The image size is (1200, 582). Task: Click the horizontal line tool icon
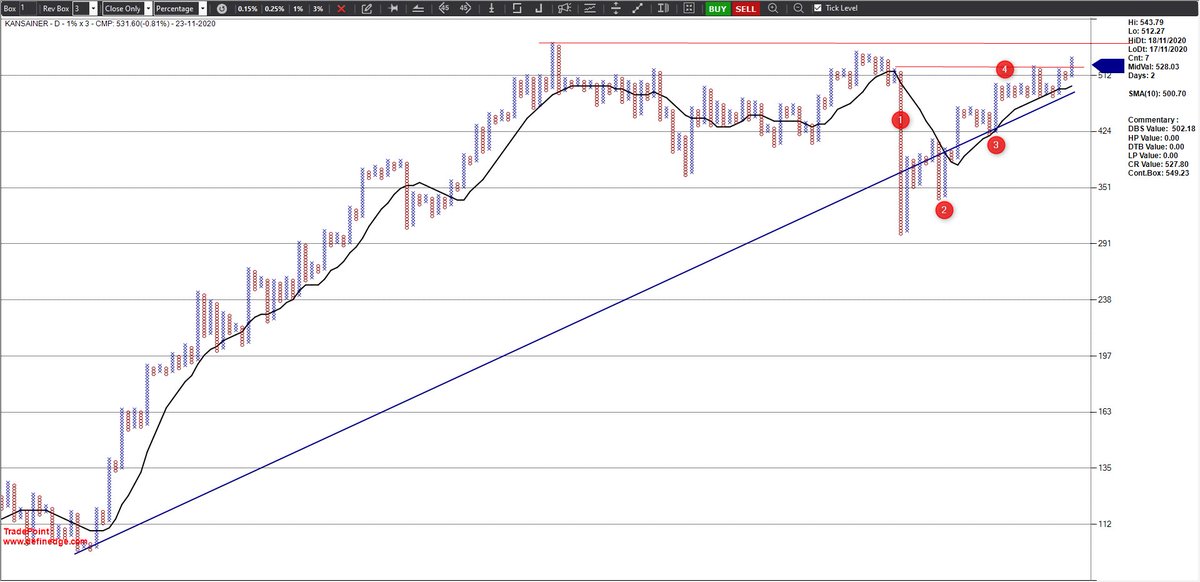click(x=418, y=8)
